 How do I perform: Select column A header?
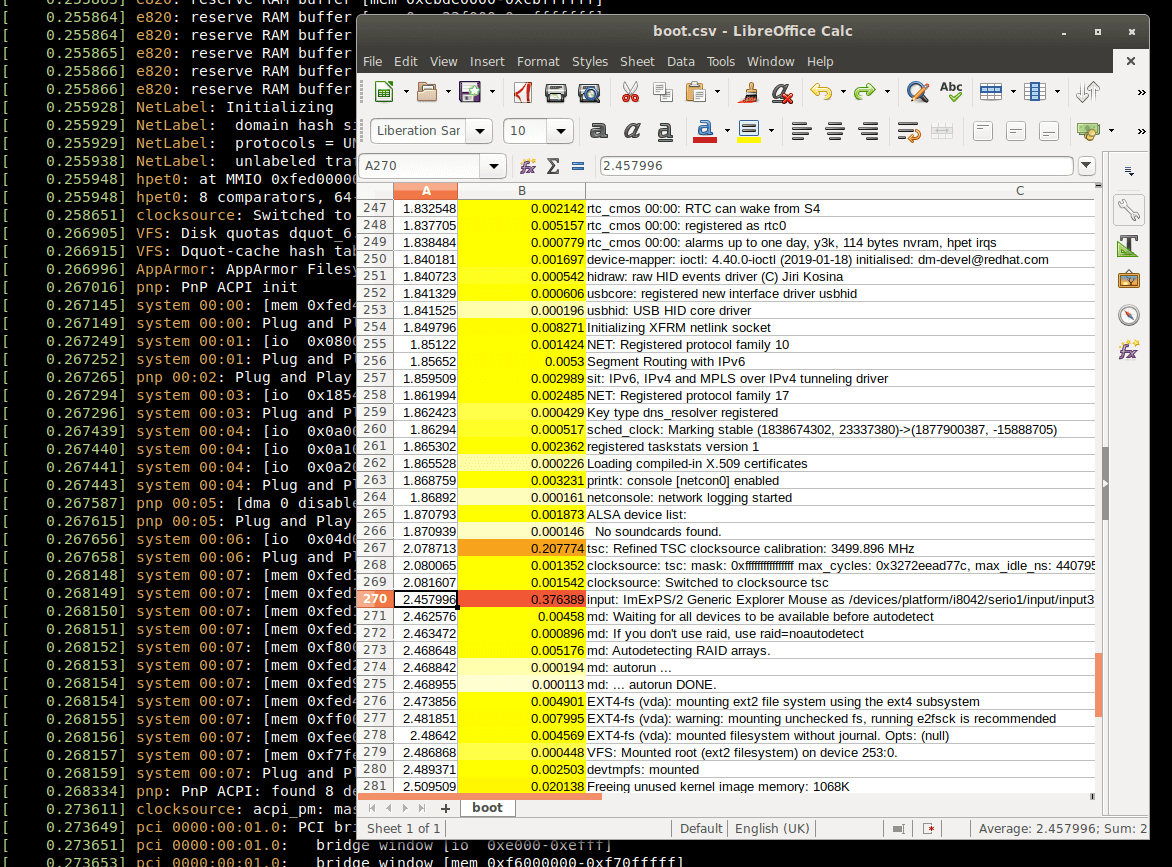click(426, 191)
